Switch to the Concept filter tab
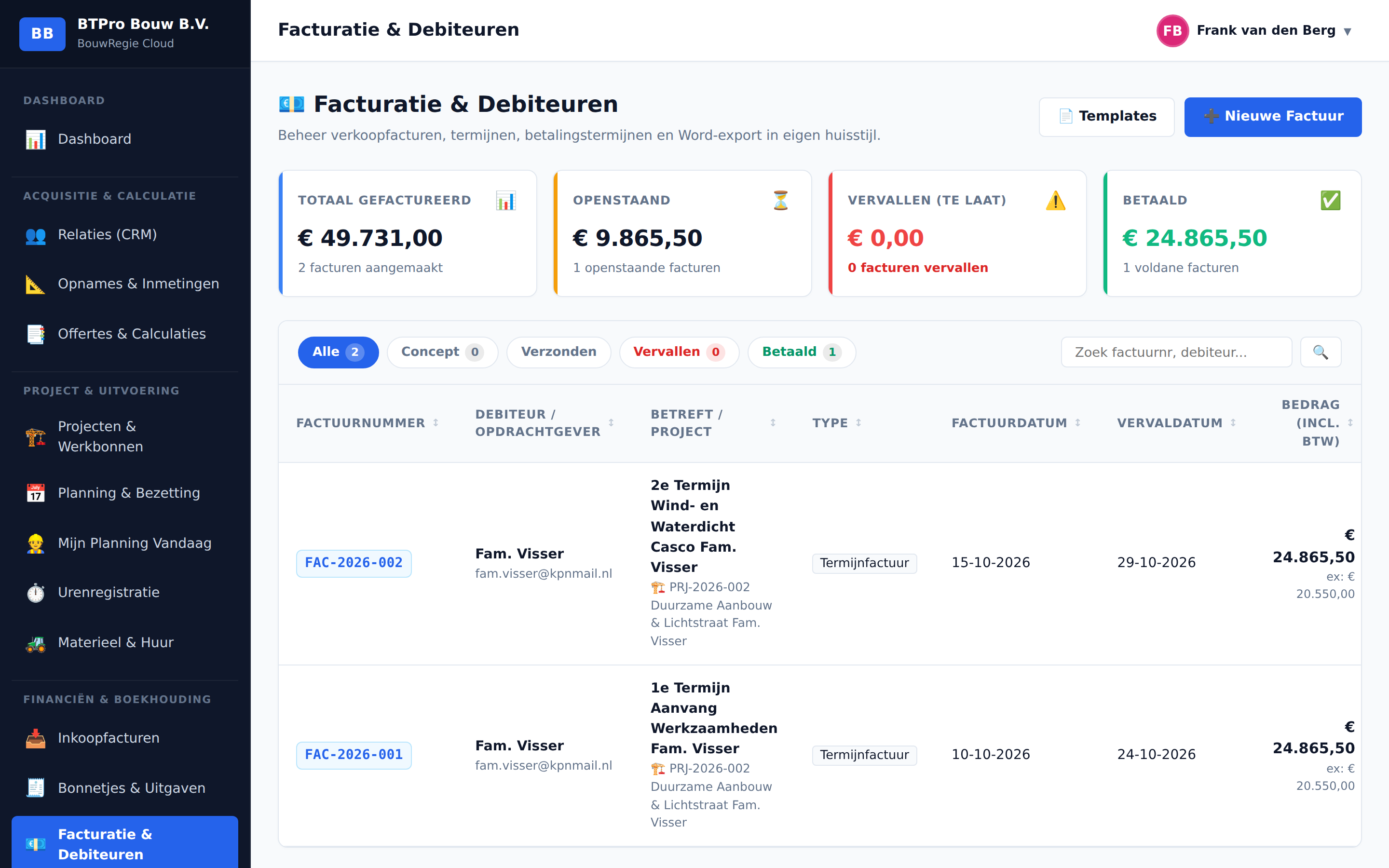 pyautogui.click(x=442, y=352)
